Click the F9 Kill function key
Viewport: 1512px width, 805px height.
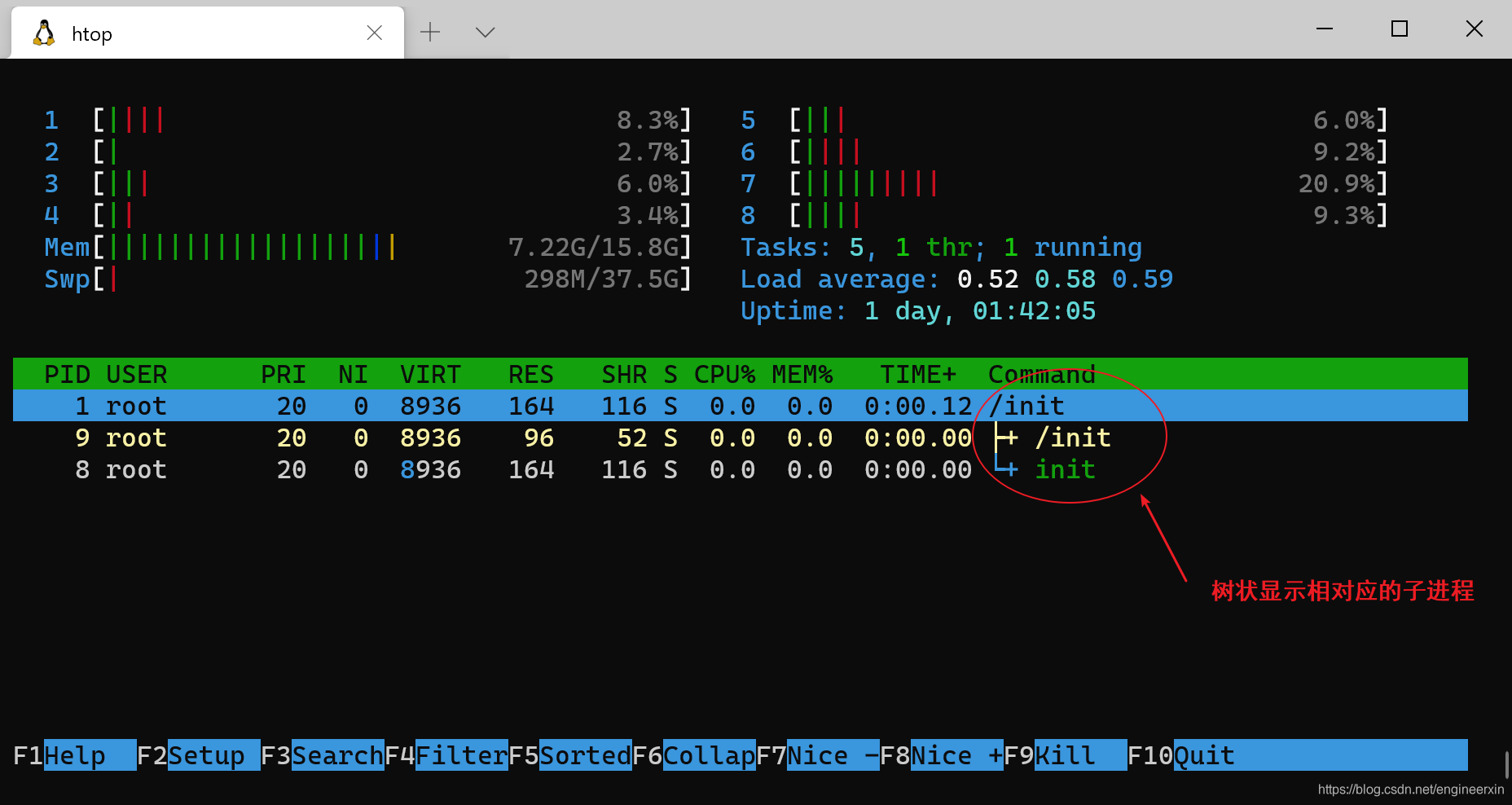pyautogui.click(x=1066, y=755)
